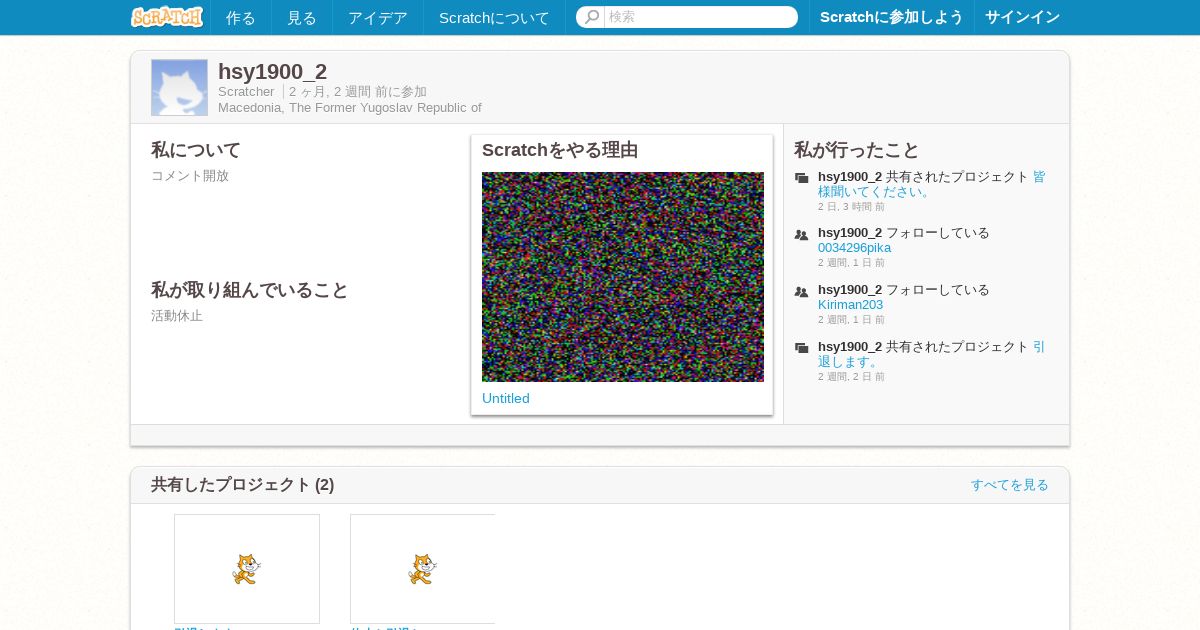The width and height of the screenshot is (1200, 630).
Task: Click the Scratchをやる理由 heading
Action: coord(560,150)
